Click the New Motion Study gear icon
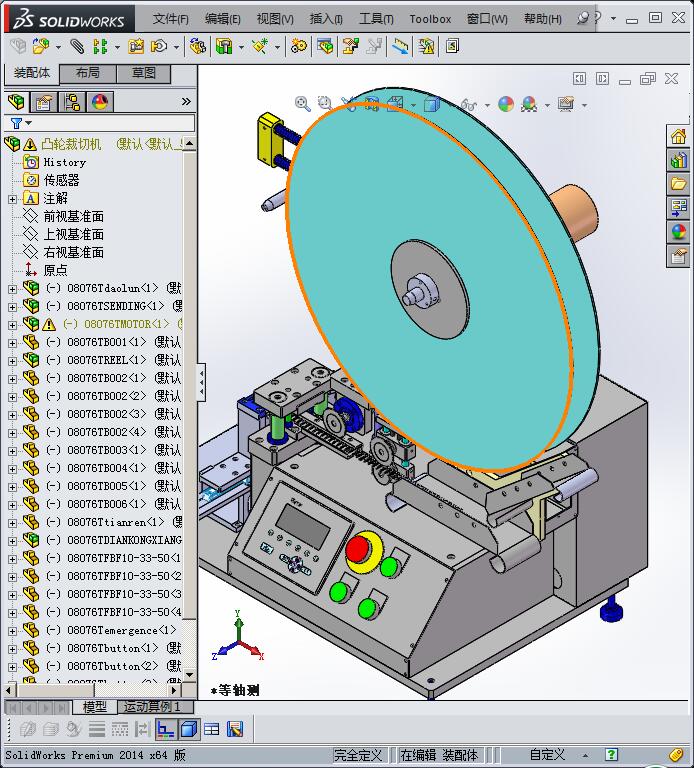 pyautogui.click(x=299, y=47)
